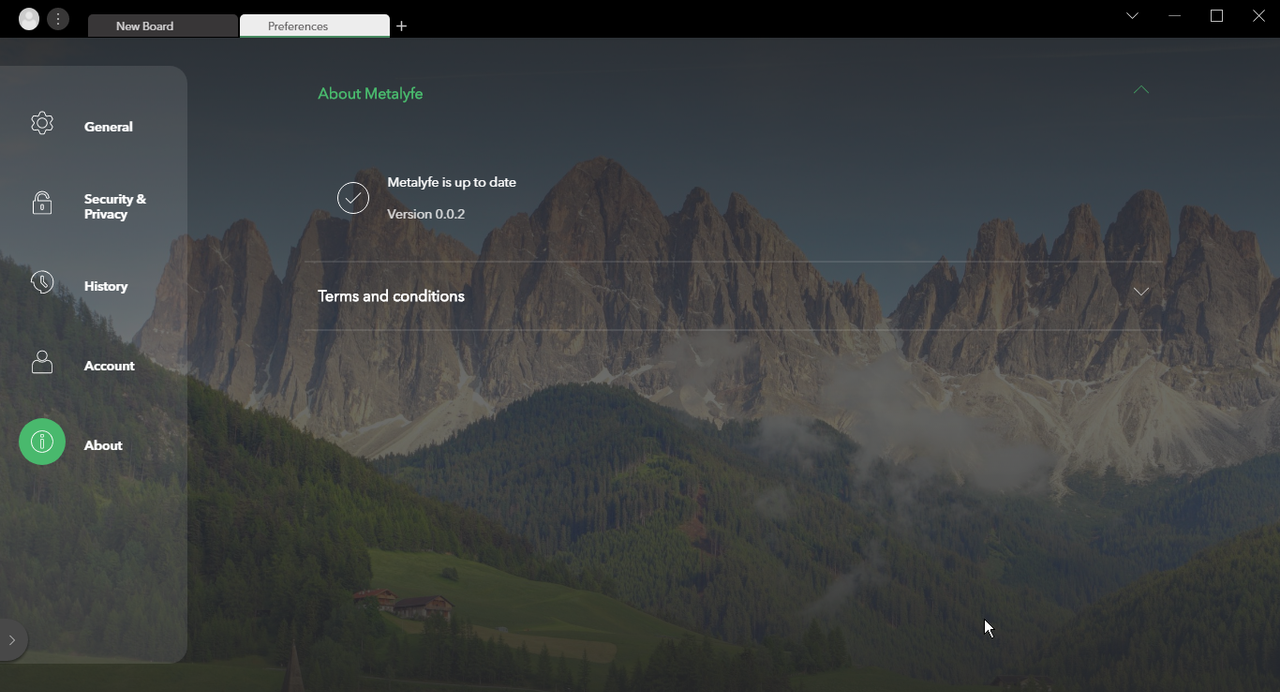Screen dimensions: 1280x692
Task: Switch to the New Board tab
Action: pyautogui.click(x=163, y=26)
